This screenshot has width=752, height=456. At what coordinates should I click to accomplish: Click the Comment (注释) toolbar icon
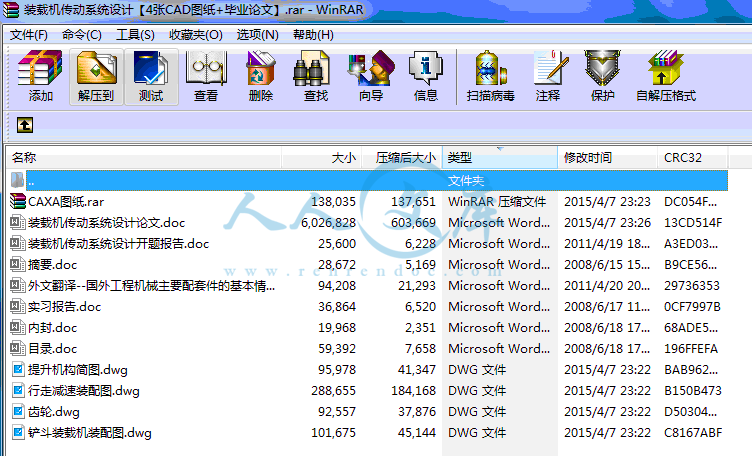click(x=550, y=68)
